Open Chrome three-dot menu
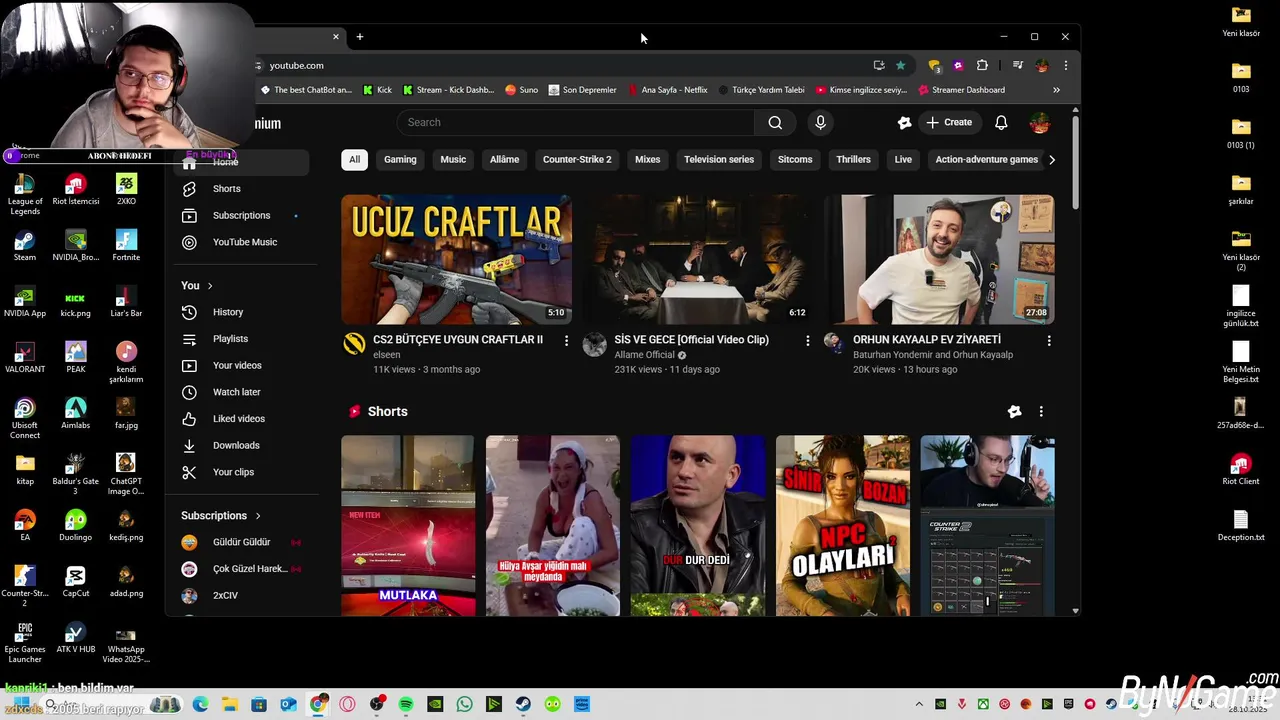This screenshot has width=1280, height=720. (x=1065, y=65)
